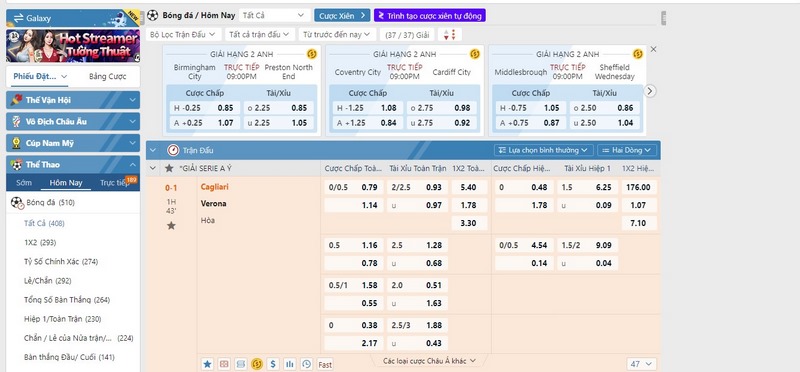Click the (37 / 37) Giải league selector

[x=407, y=34]
